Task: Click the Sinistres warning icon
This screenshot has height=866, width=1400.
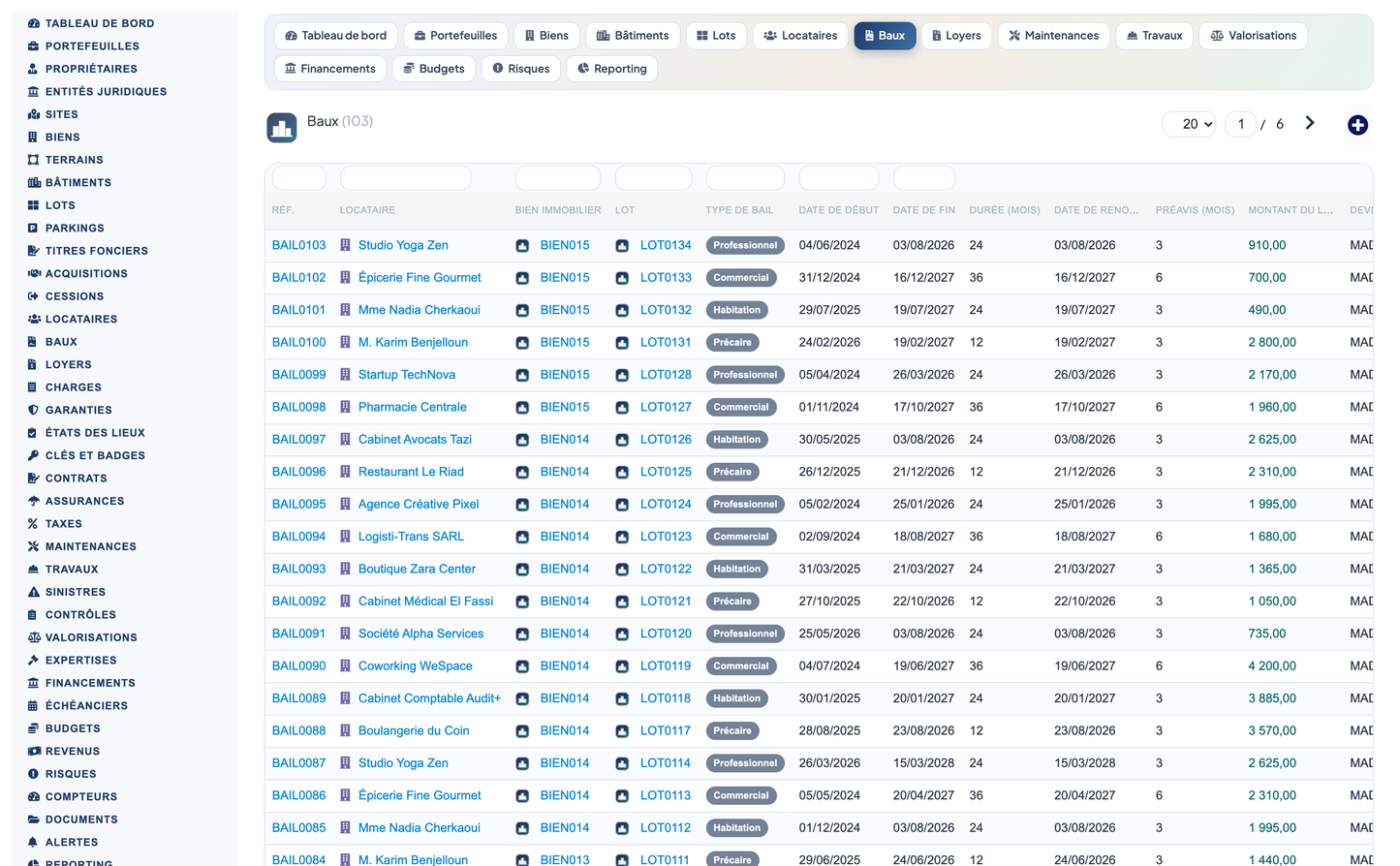Action: (34, 592)
